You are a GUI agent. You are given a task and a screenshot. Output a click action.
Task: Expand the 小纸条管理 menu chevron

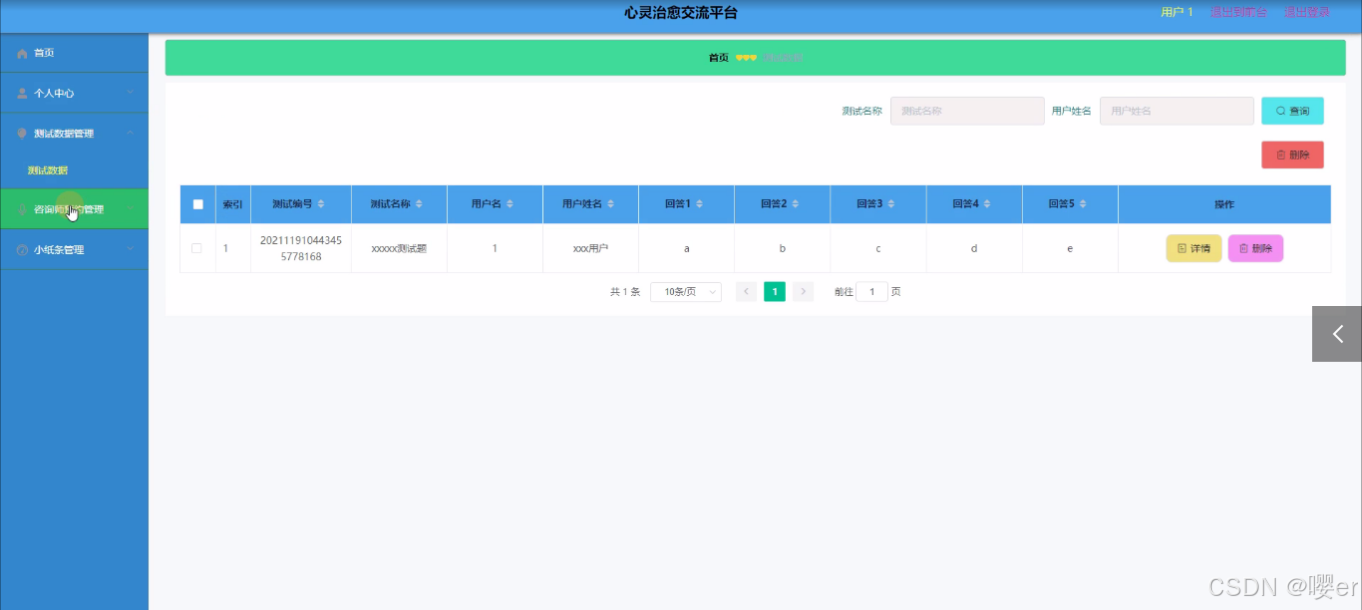(131, 250)
